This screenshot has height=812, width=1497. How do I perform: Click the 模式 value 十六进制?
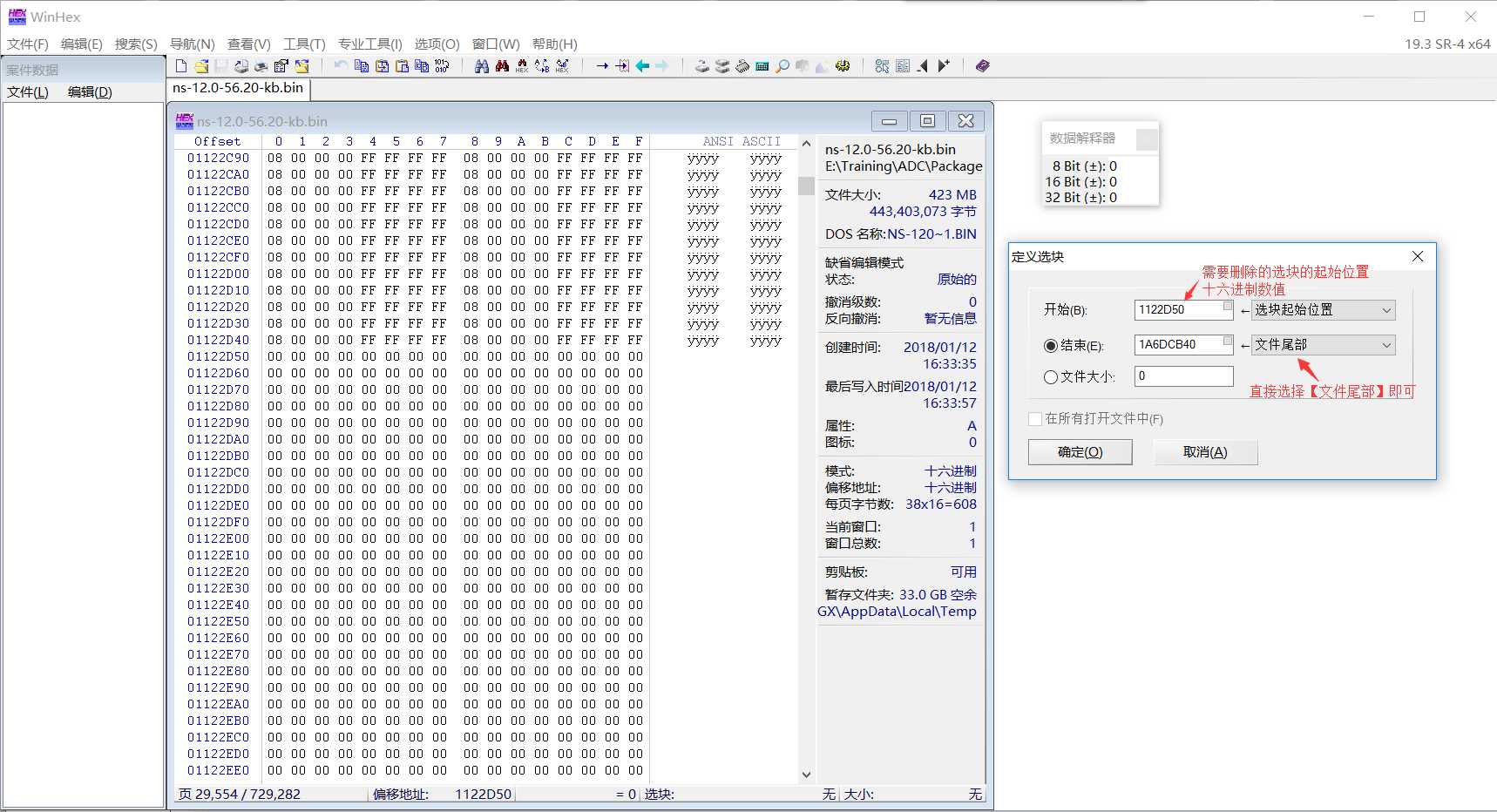point(951,471)
